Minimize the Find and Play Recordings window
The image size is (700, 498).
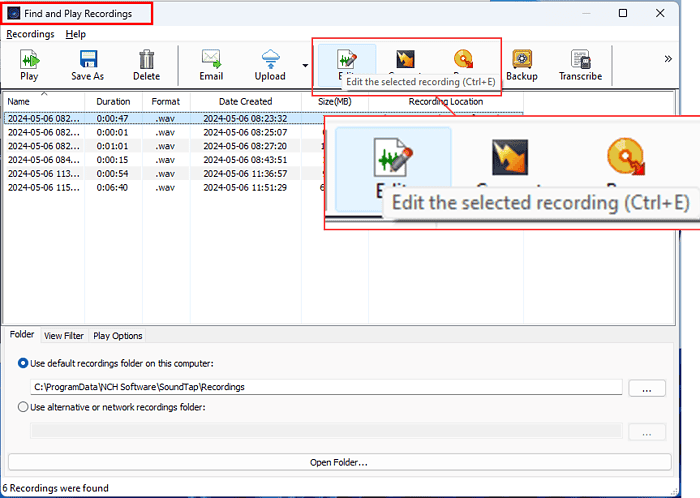click(x=586, y=13)
